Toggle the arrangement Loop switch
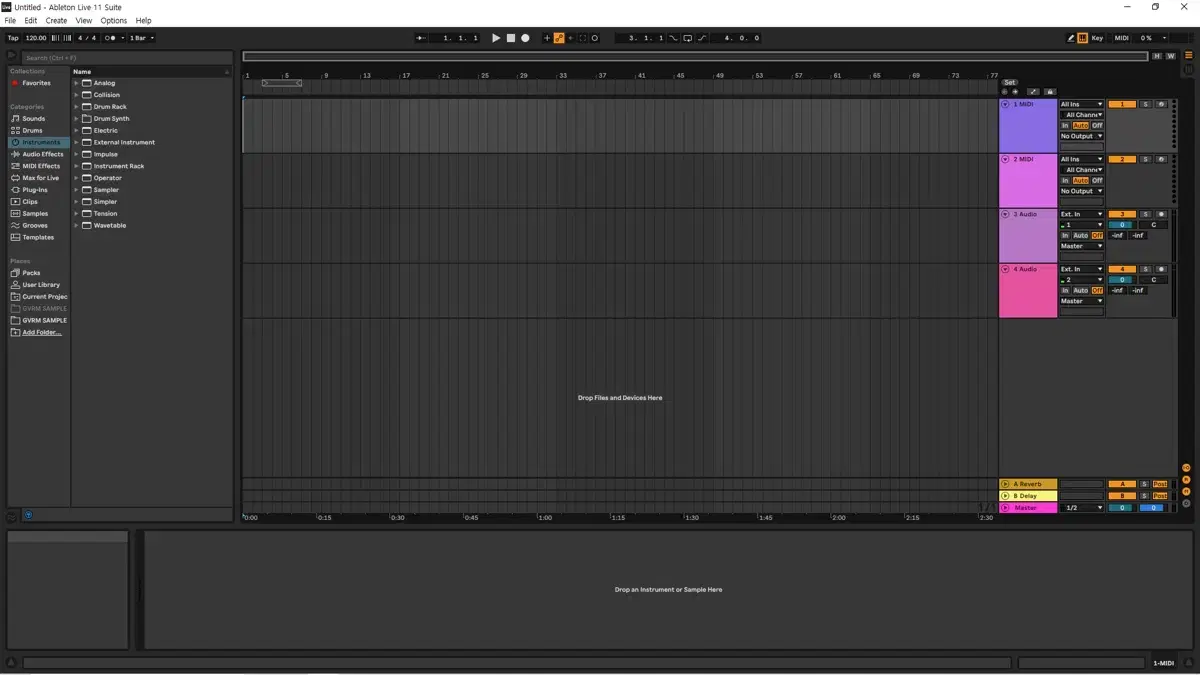Image resolution: width=1200 pixels, height=675 pixels. pos(688,38)
